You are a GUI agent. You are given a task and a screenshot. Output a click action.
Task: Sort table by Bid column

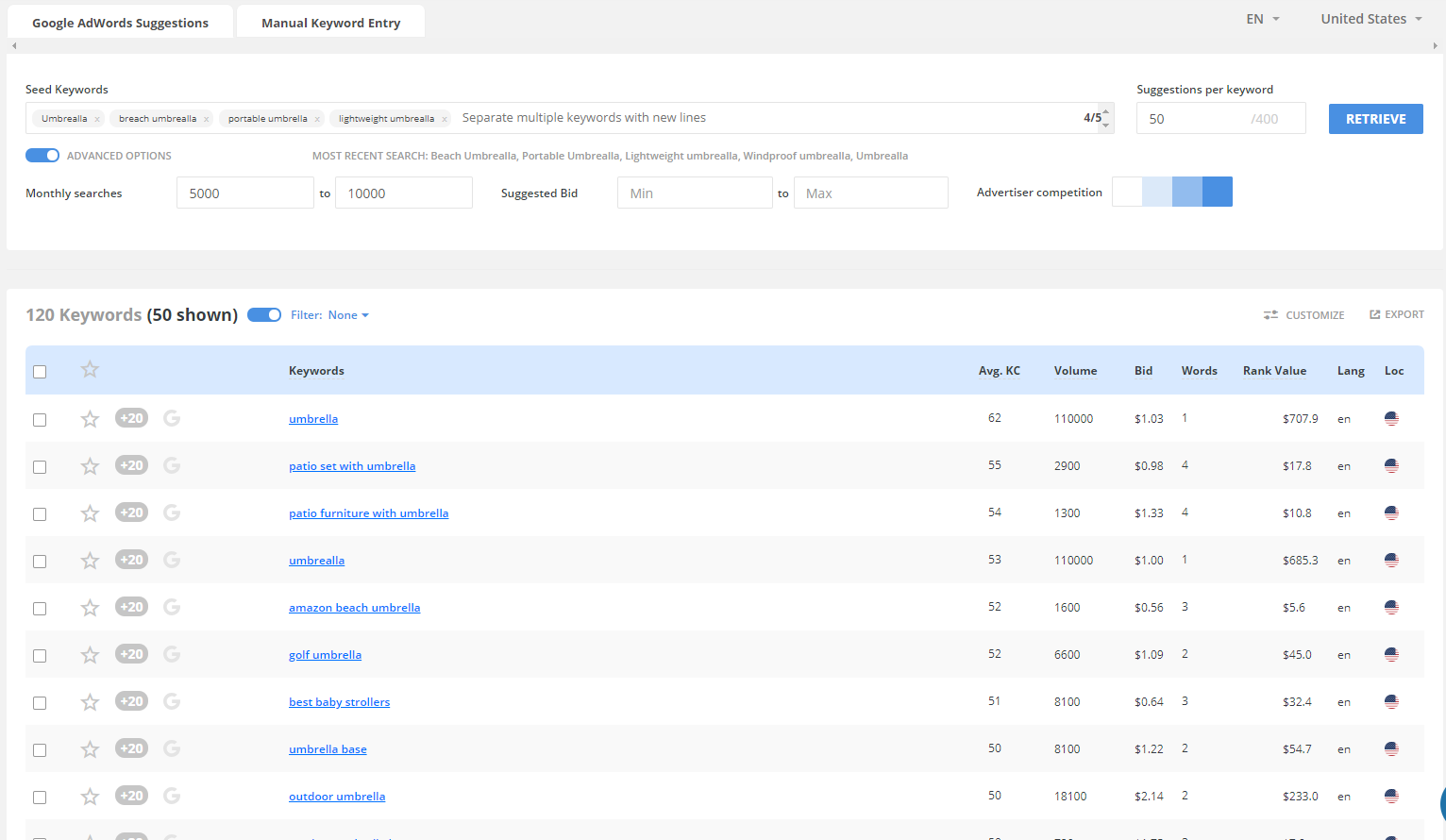(1143, 371)
